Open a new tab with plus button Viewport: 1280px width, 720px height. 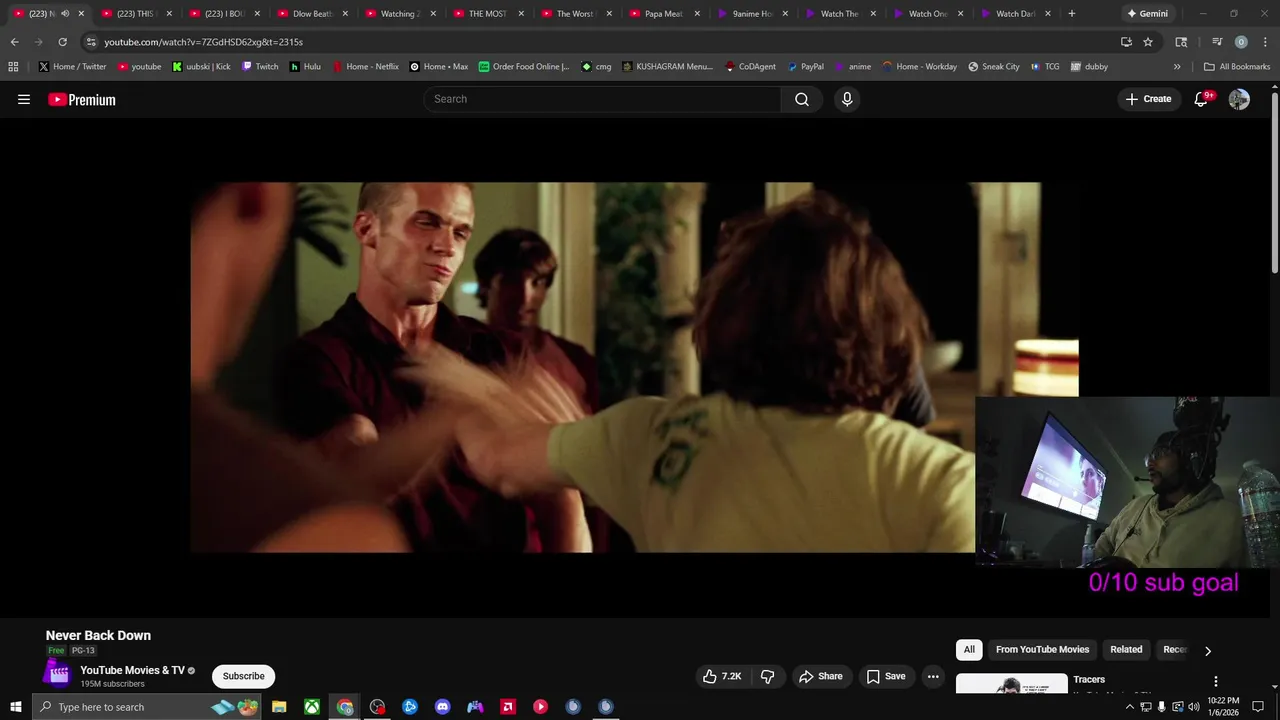1072,14
